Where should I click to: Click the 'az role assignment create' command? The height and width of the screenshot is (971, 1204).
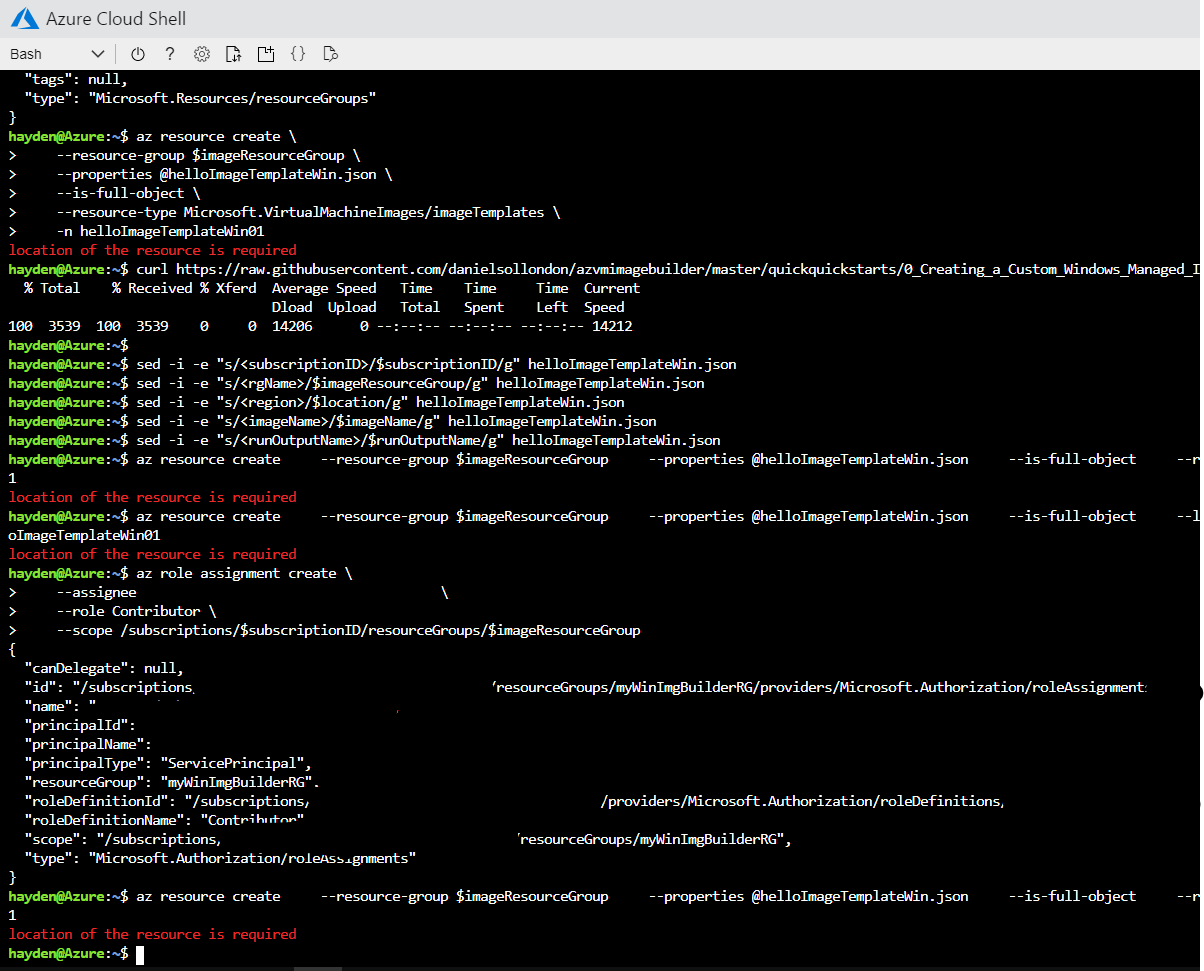click(x=245, y=573)
